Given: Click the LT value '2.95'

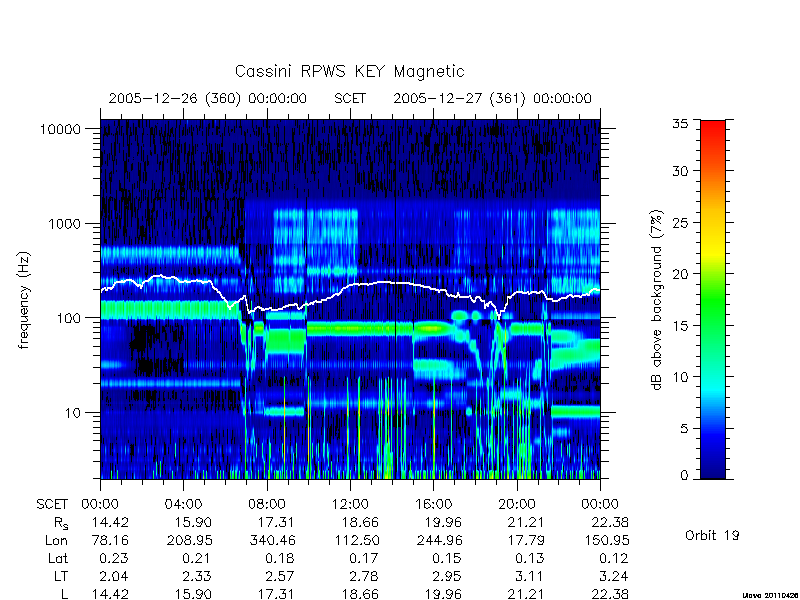Looking at the screenshot, I should point(447,576).
